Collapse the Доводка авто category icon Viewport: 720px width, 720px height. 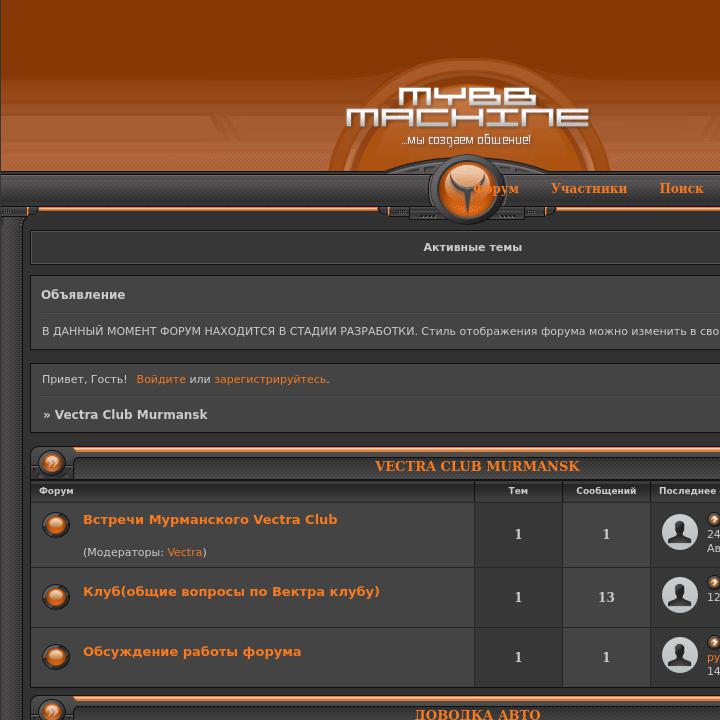pos(52,710)
